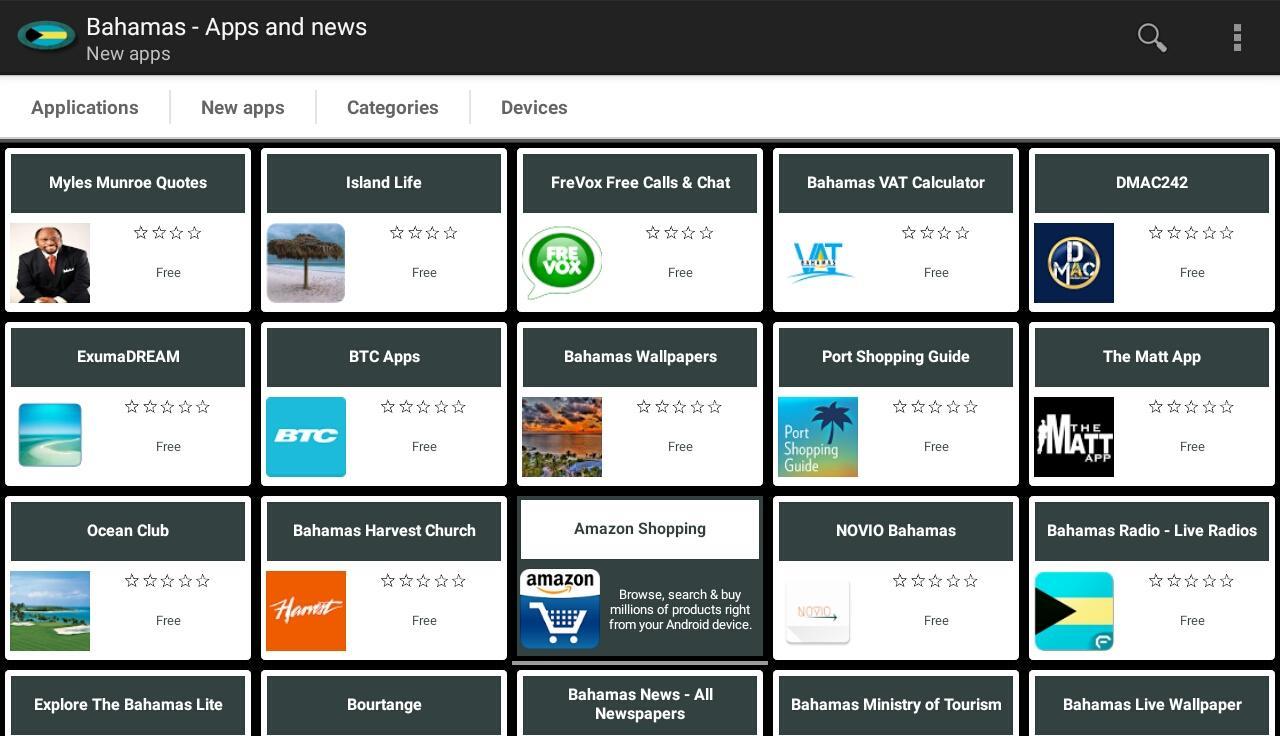
Task: Open the FreVox green speech bubble icon
Action: point(561,263)
